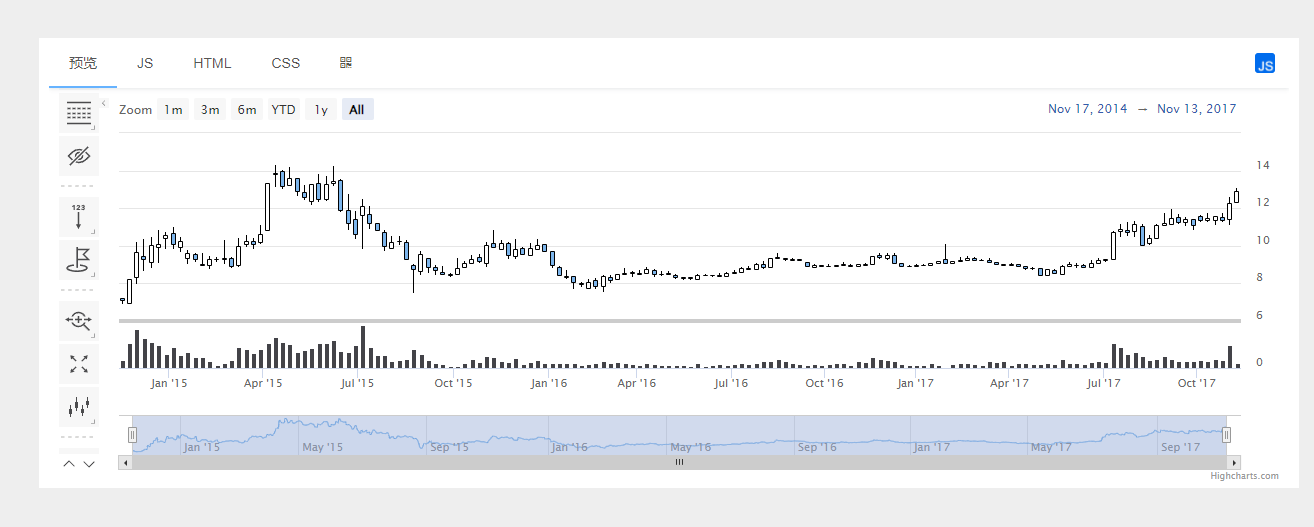Click the tallest volume bar near Jul '15
Image resolution: width=1314 pixels, height=527 pixels.
tap(363, 347)
